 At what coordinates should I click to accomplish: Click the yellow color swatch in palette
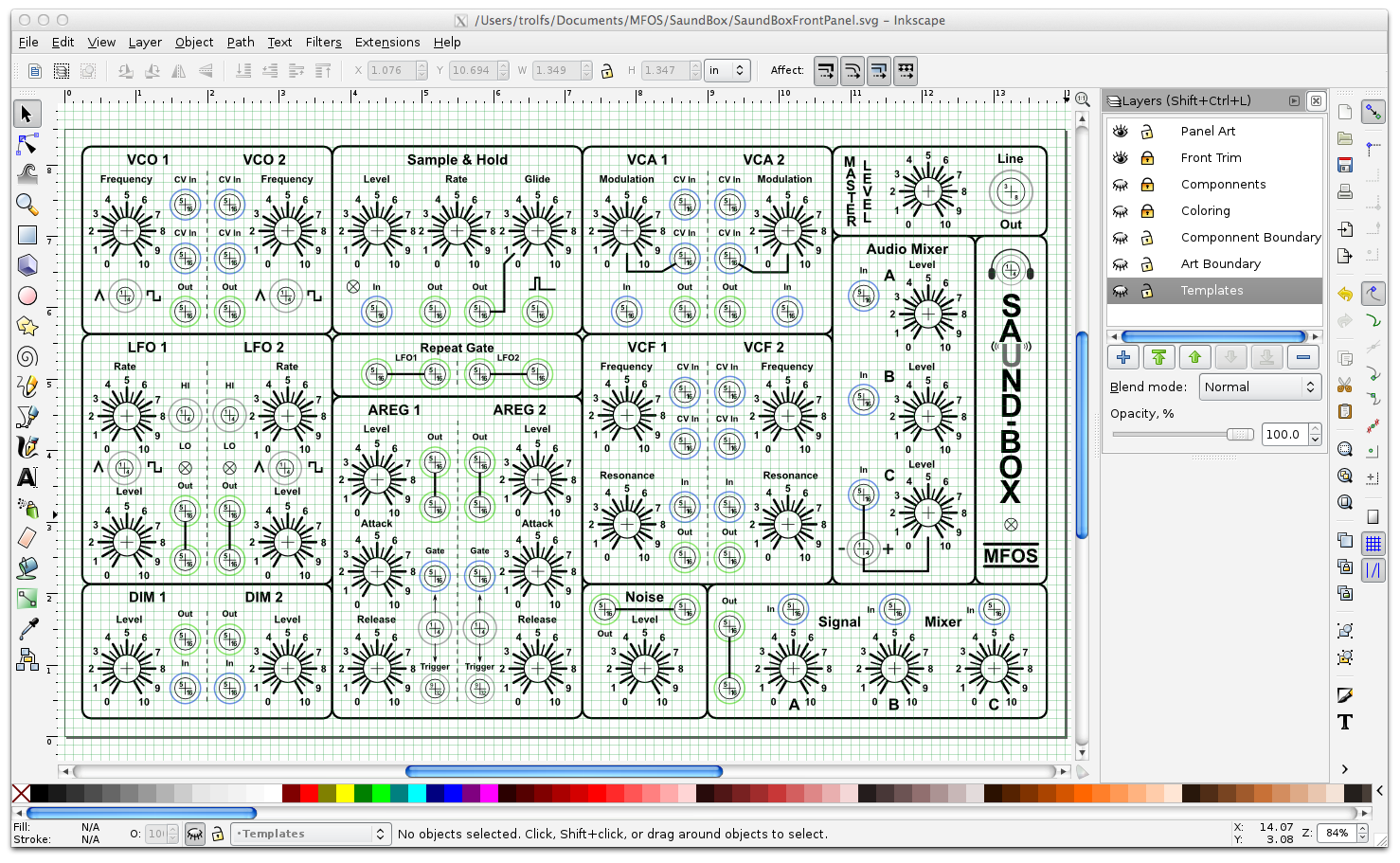[x=345, y=793]
